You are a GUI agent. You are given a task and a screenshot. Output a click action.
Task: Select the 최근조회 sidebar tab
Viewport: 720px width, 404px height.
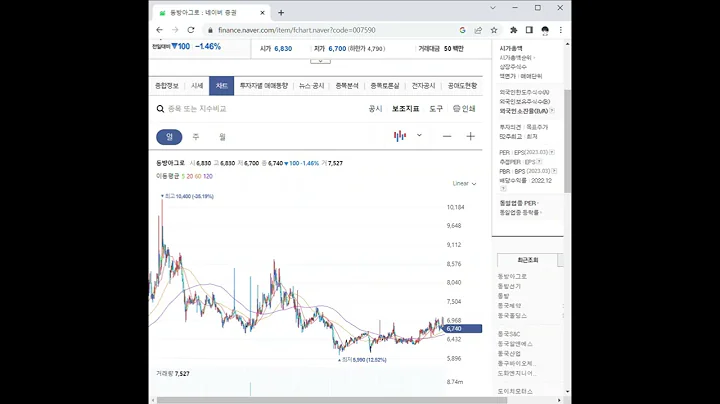coord(528,260)
